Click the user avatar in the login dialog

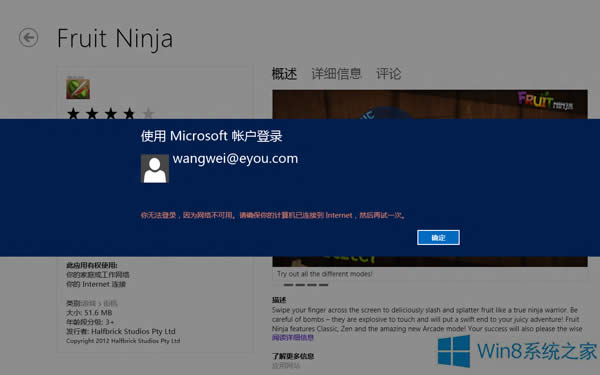(x=155, y=168)
